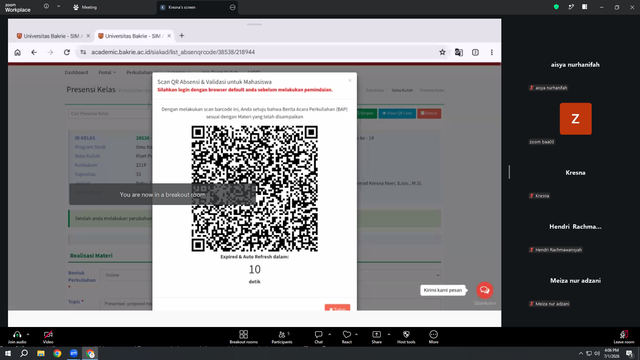Bookmark page with the star icon
The height and width of the screenshot is (360, 640).
(x=442, y=52)
